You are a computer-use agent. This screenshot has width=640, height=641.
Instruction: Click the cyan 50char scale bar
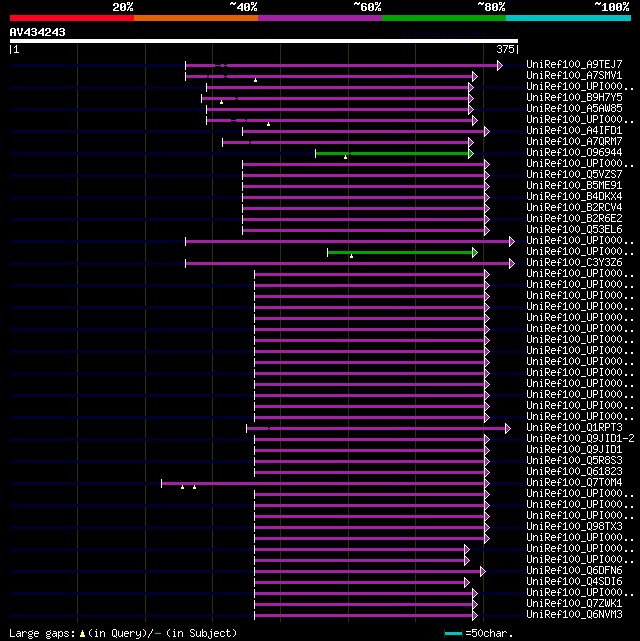[453, 634]
